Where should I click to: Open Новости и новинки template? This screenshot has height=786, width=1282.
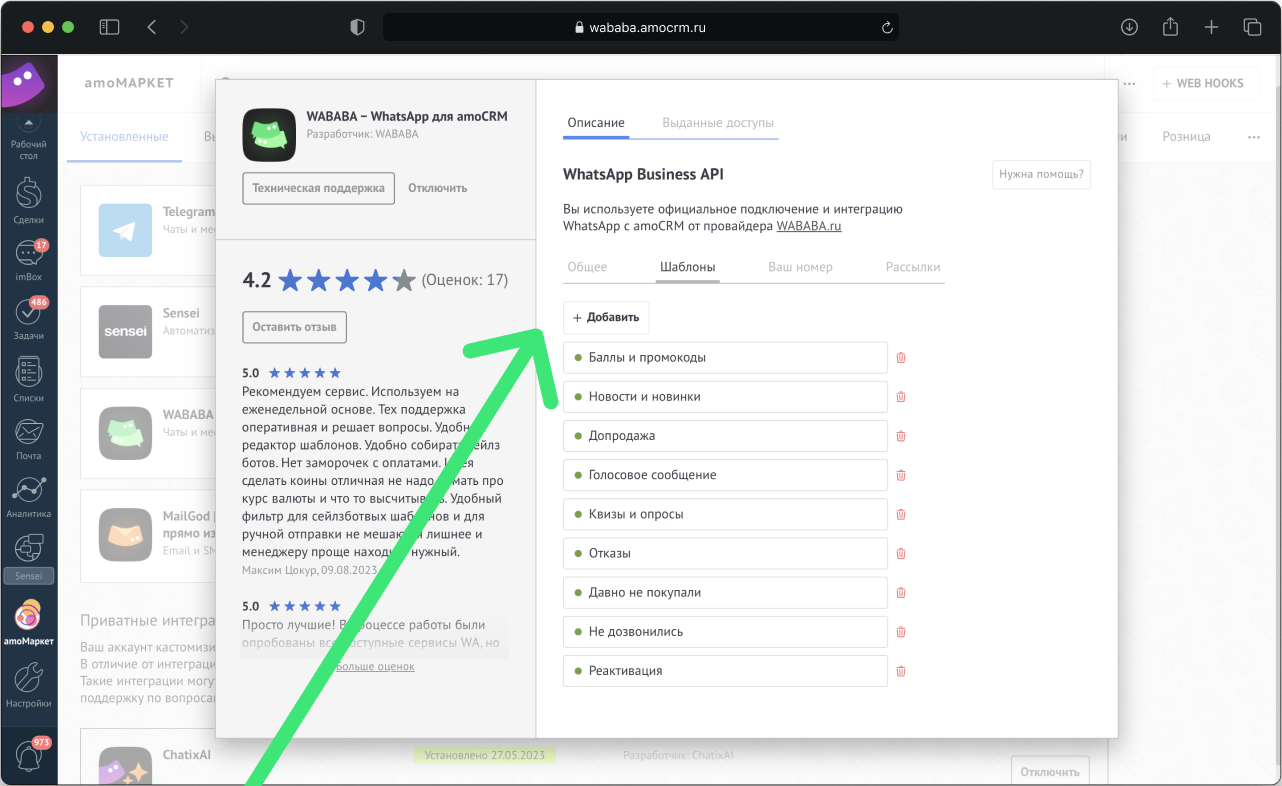click(x=725, y=397)
